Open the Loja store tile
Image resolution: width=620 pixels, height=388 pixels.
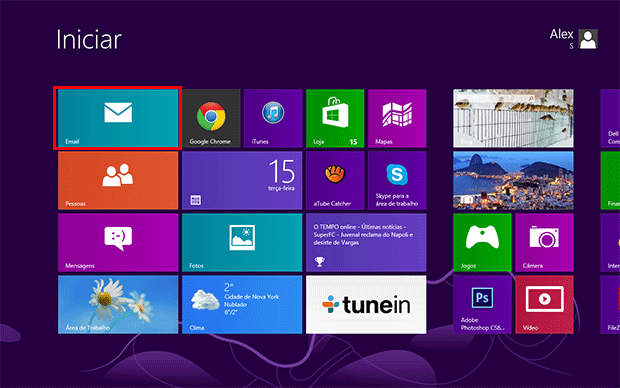[335, 118]
